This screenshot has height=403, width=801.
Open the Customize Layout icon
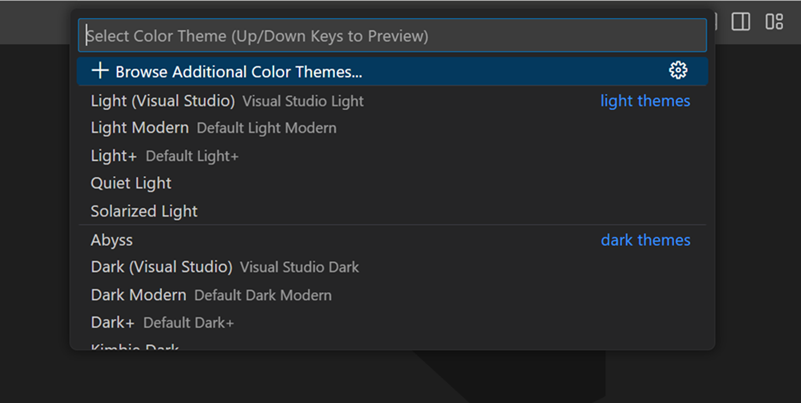[774, 21]
